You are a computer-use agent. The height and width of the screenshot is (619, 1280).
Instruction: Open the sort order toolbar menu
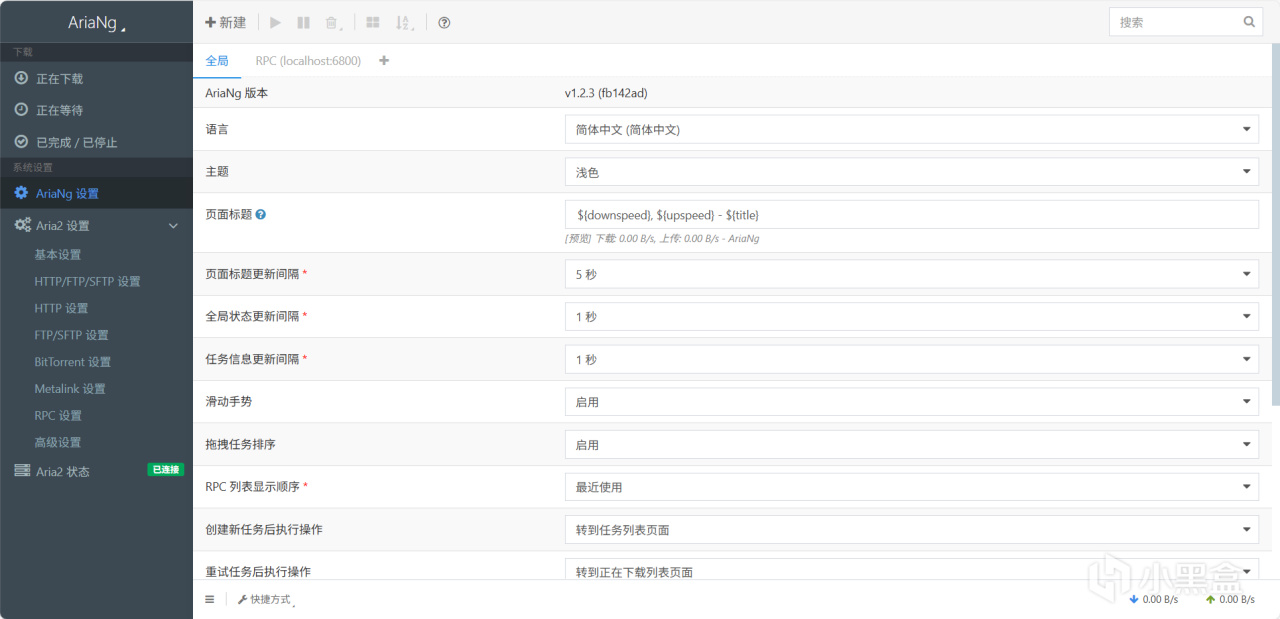point(404,23)
